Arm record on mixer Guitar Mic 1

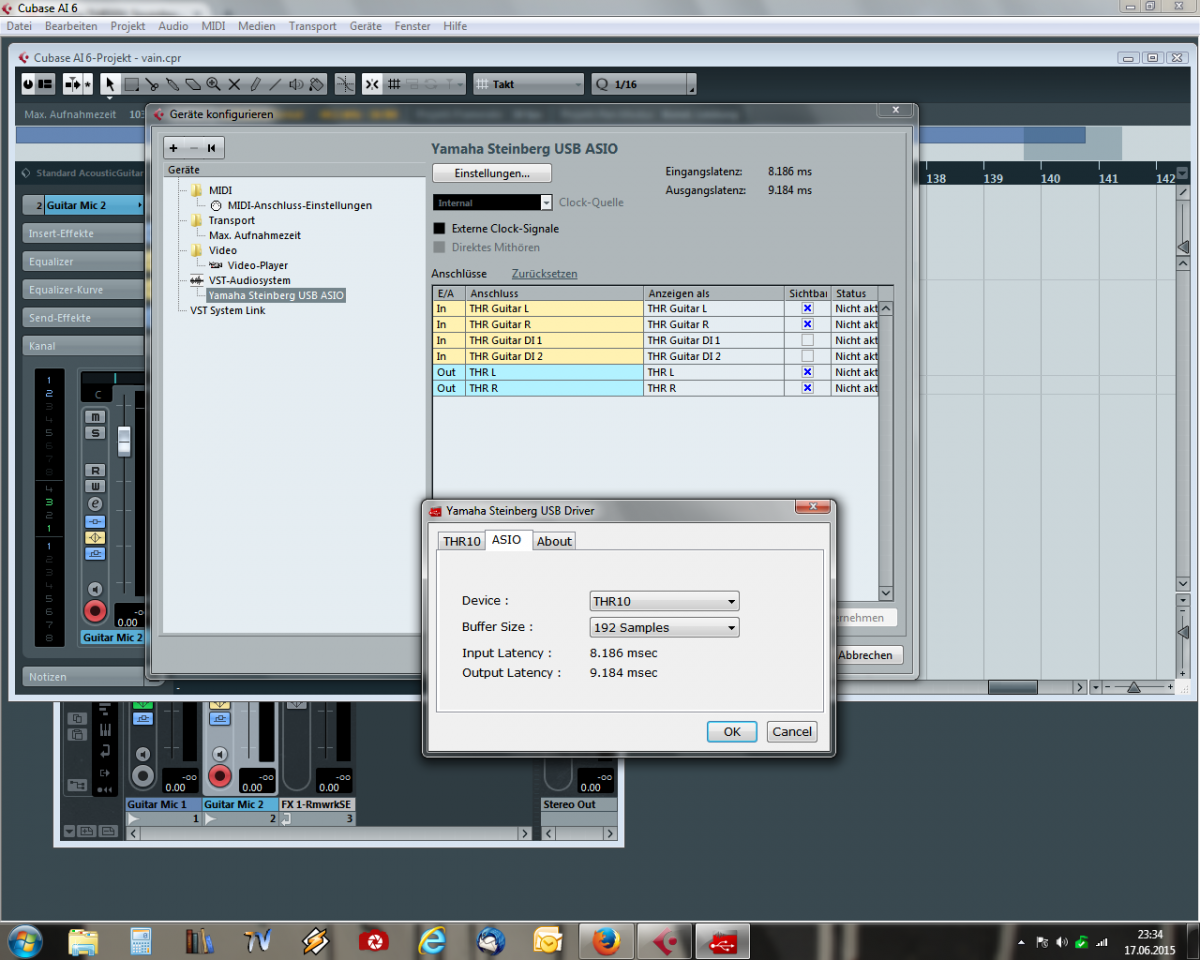click(143, 776)
